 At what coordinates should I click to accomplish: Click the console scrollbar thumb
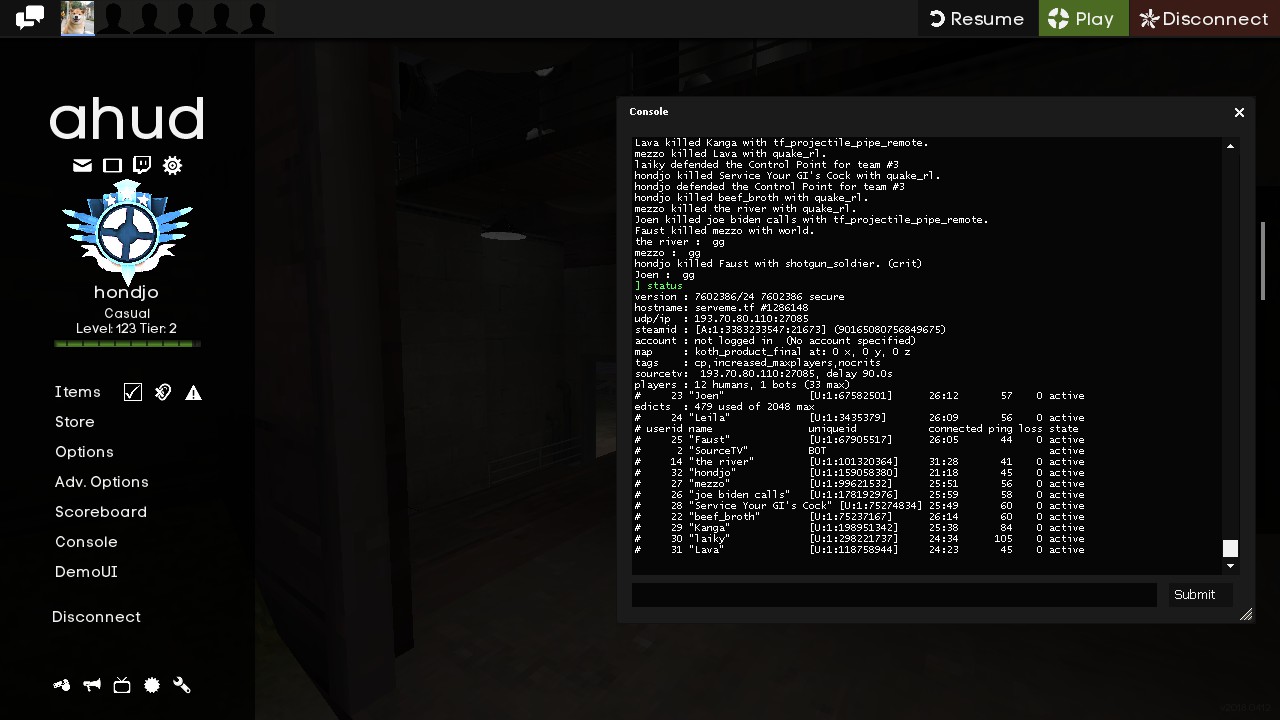pos(1230,548)
